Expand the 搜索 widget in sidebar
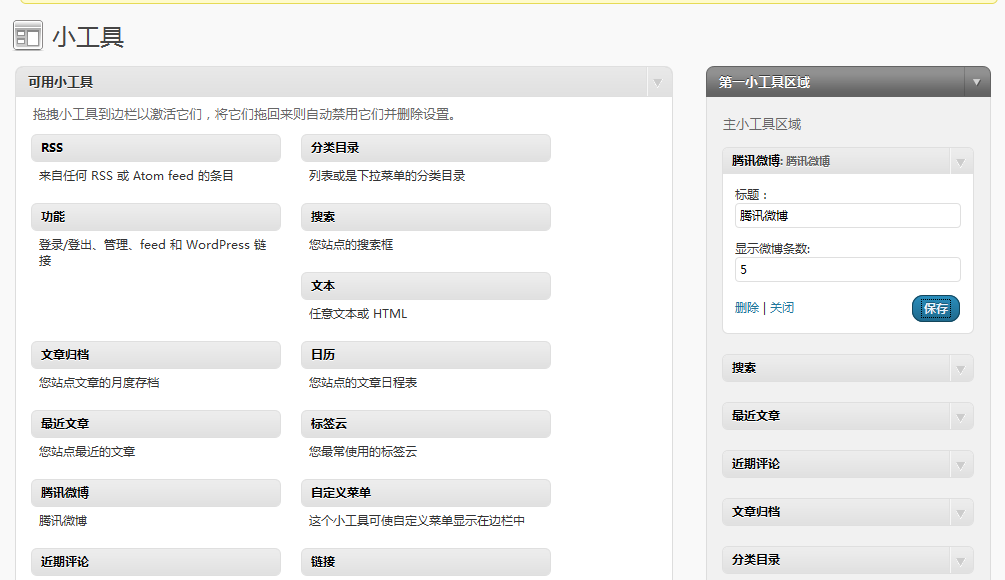This screenshot has width=1005, height=580. [960, 369]
